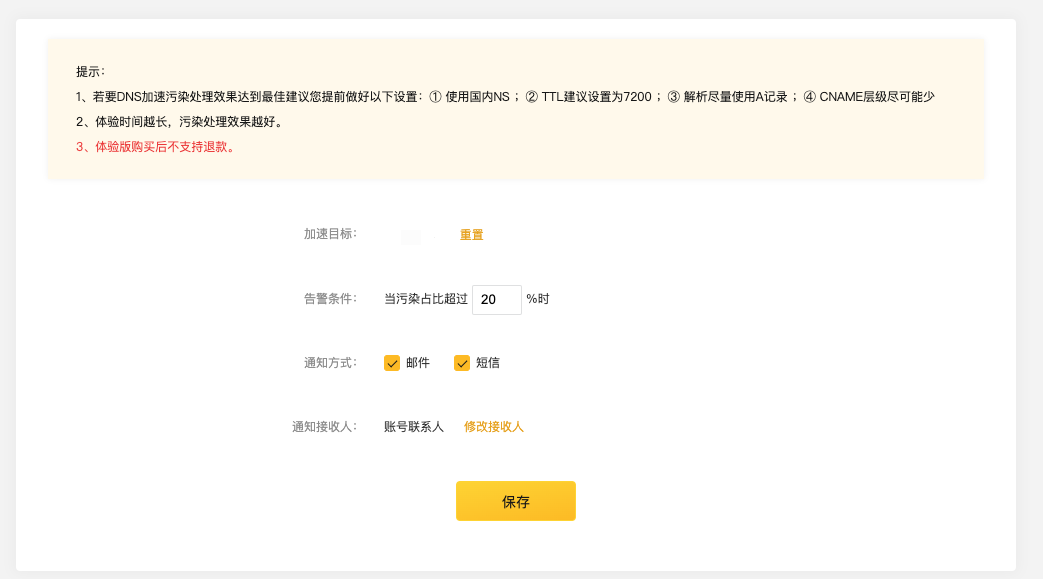Viewport: 1043px width, 579px height.
Task: Click the 加速目标 field label
Action: 330,234
